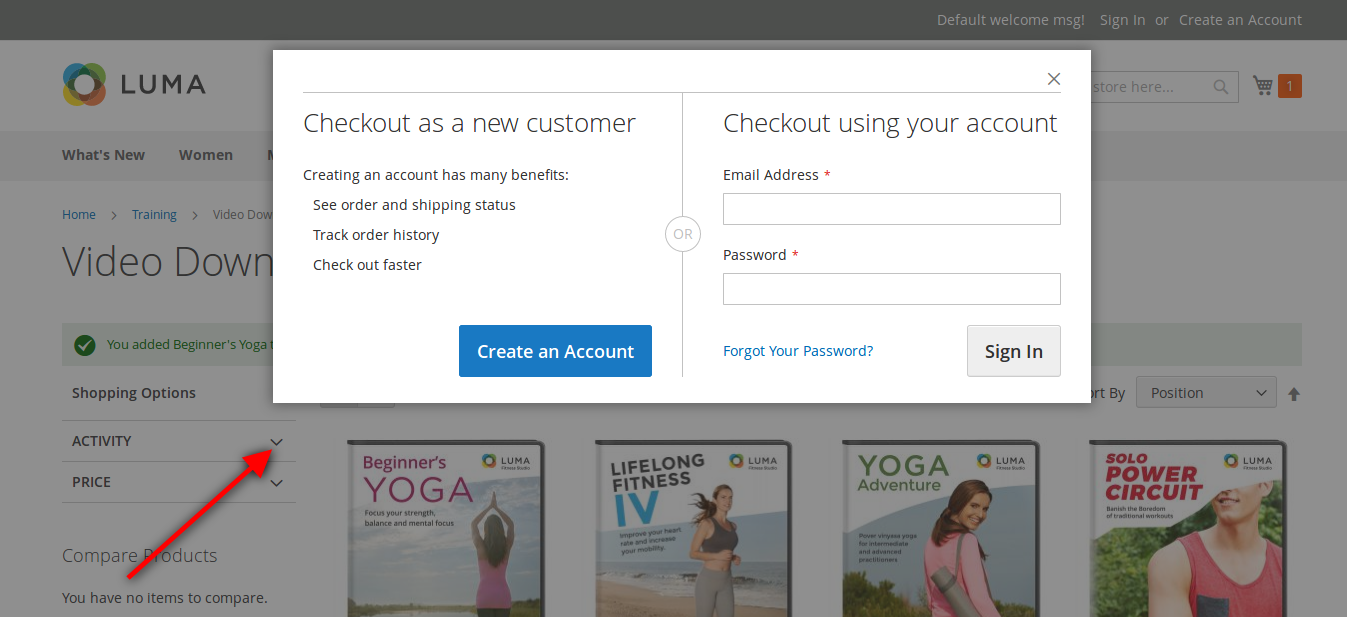Click the LUMA store logo

(x=133, y=84)
